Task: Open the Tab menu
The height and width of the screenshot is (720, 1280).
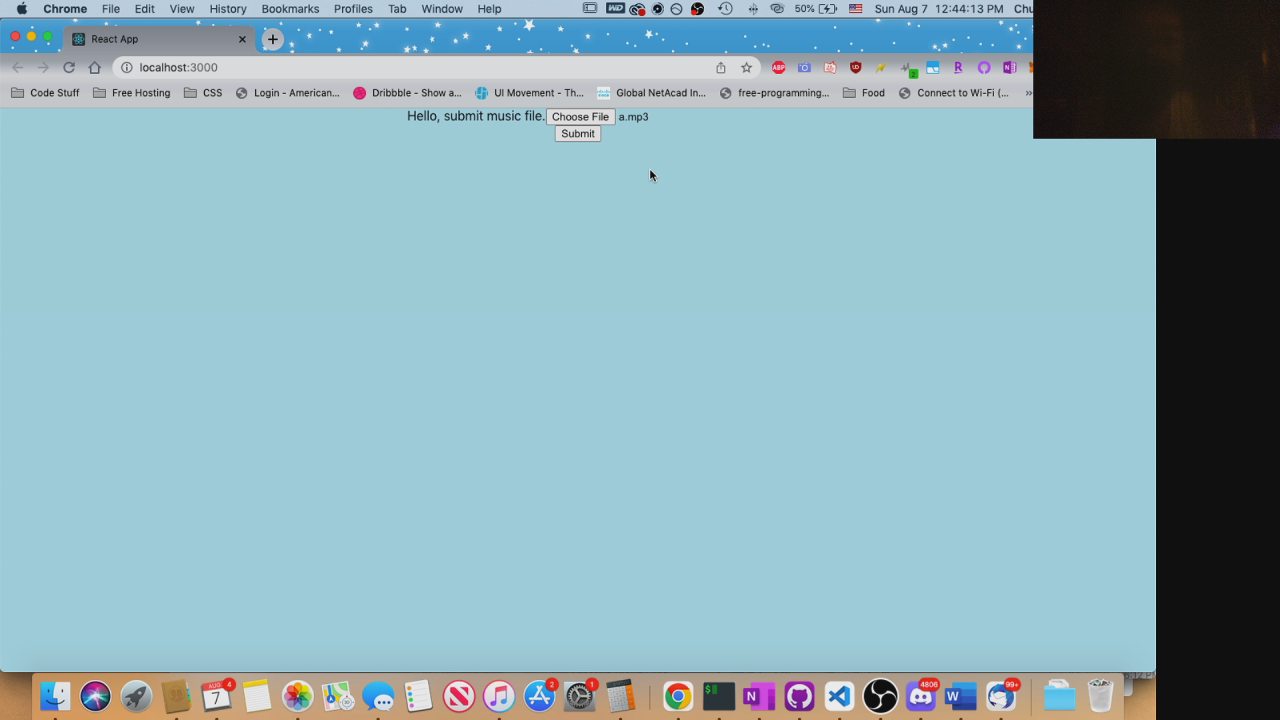Action: 397,9
